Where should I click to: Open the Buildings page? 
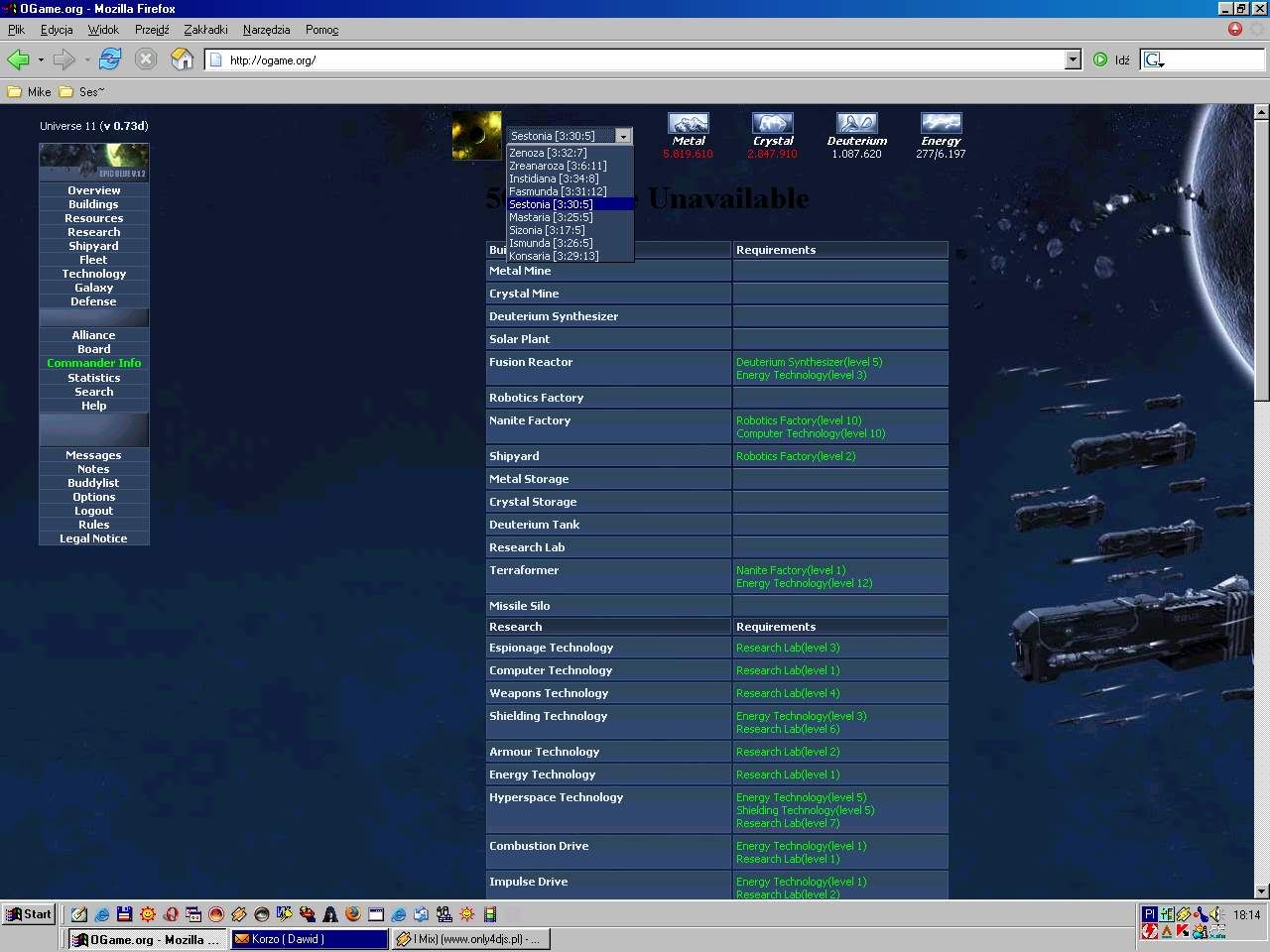pyautogui.click(x=94, y=204)
